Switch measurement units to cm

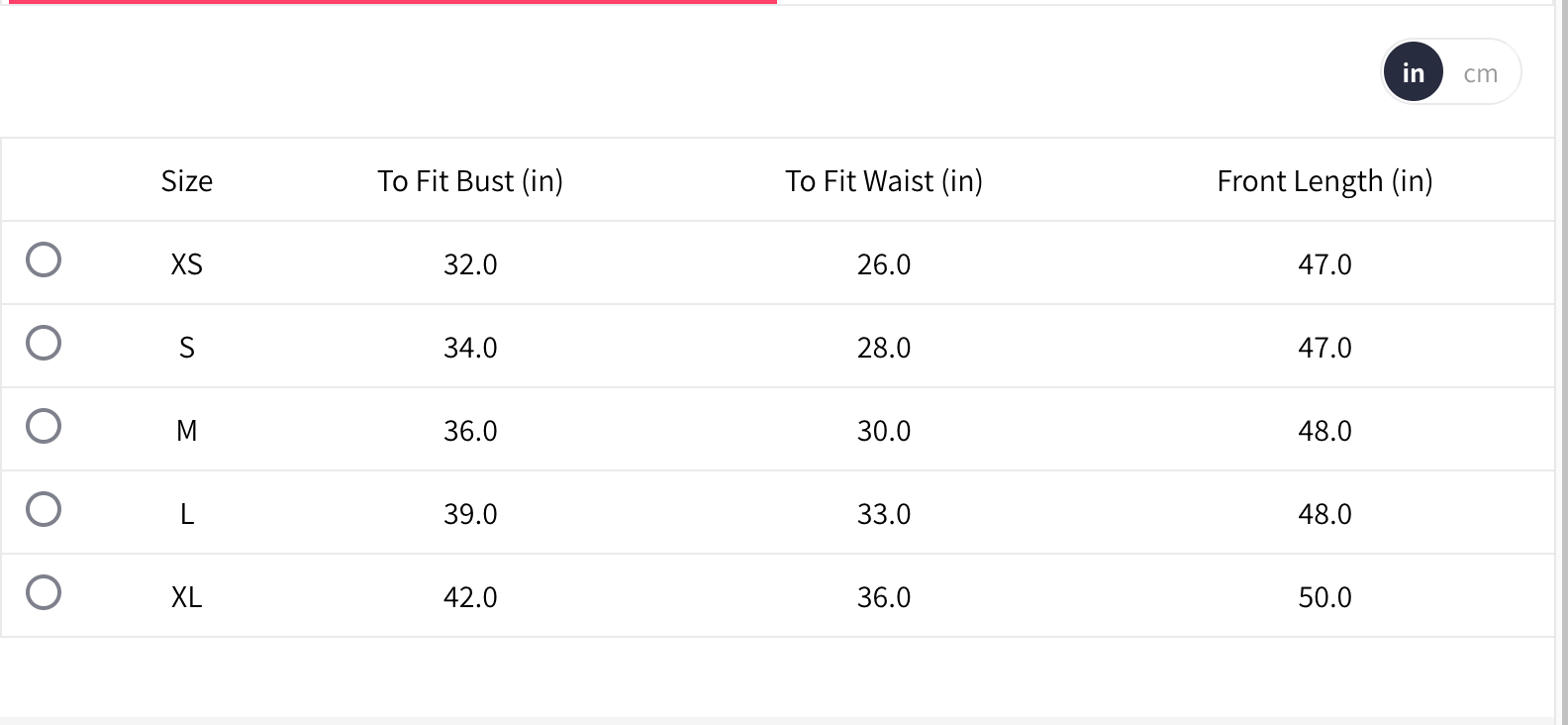pyautogui.click(x=1480, y=73)
